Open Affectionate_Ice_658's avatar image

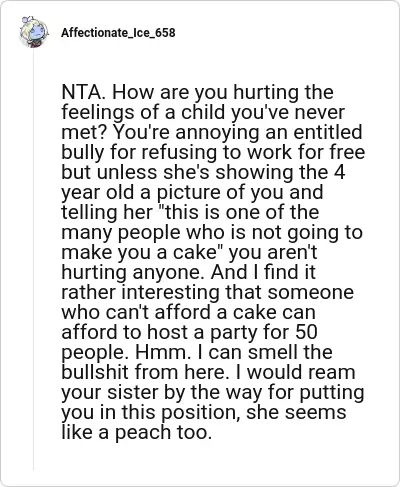pyautogui.click(x=34, y=32)
